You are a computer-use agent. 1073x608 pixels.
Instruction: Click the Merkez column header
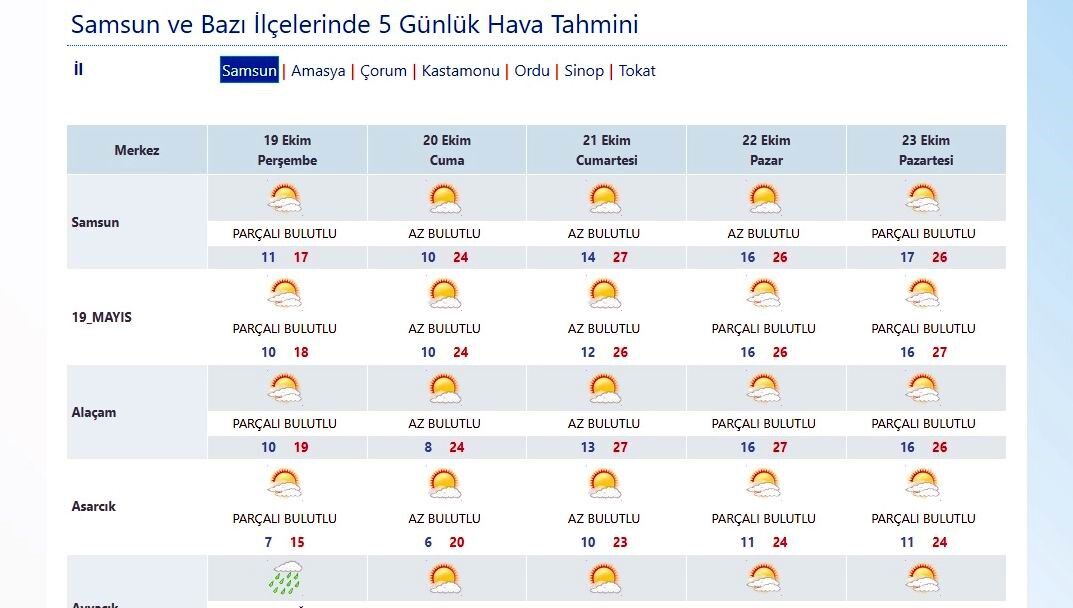137,150
